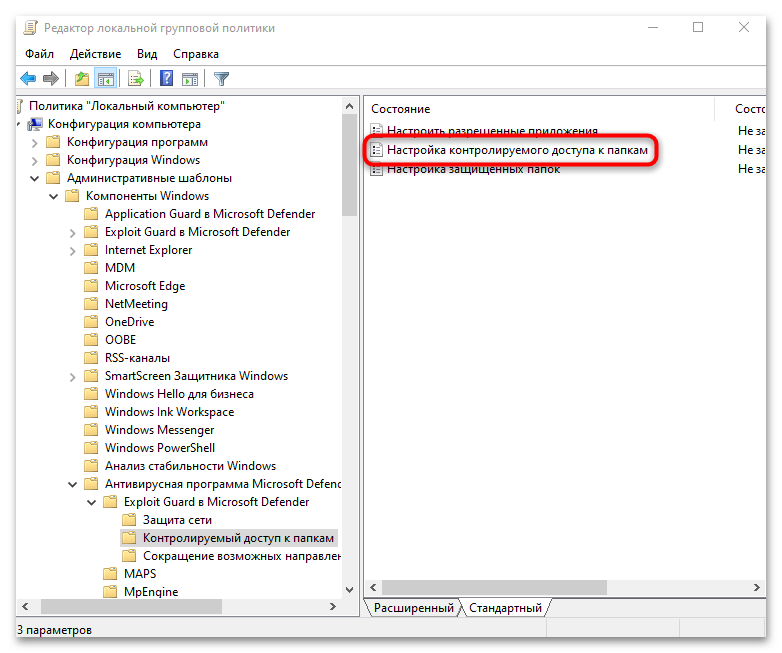Image resolution: width=782 pixels, height=653 pixels.
Task: Collapse the nested Exploit Guard в Microsoft Defender node
Action: coord(91,502)
